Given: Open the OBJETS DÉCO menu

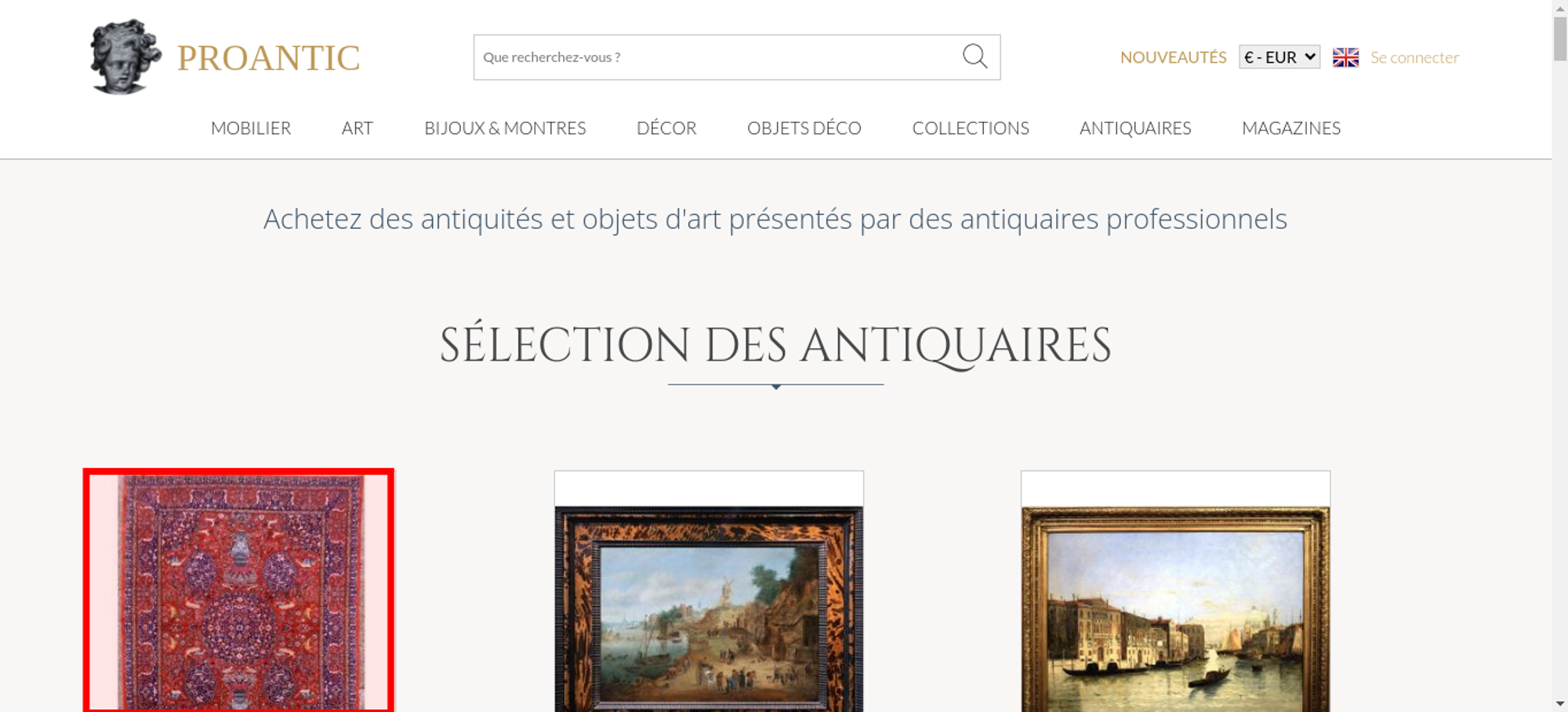Looking at the screenshot, I should point(804,128).
